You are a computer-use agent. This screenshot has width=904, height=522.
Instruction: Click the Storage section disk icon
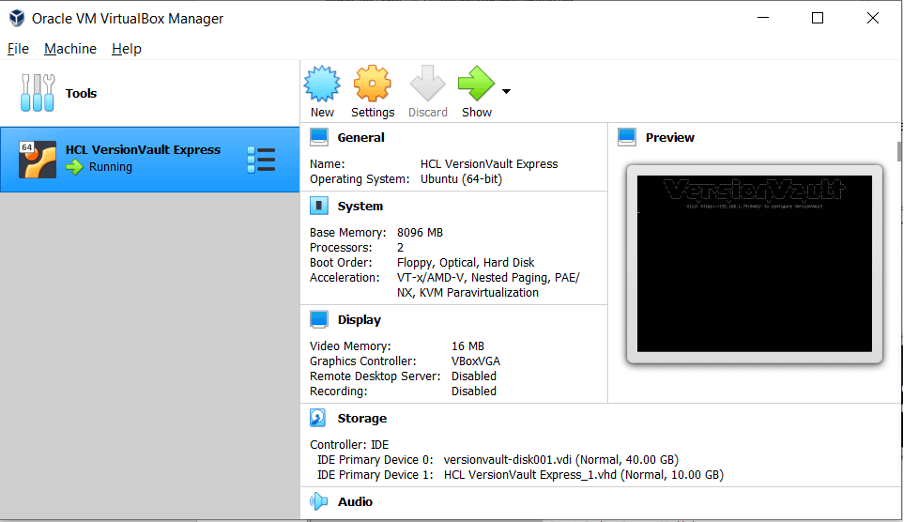(x=318, y=418)
